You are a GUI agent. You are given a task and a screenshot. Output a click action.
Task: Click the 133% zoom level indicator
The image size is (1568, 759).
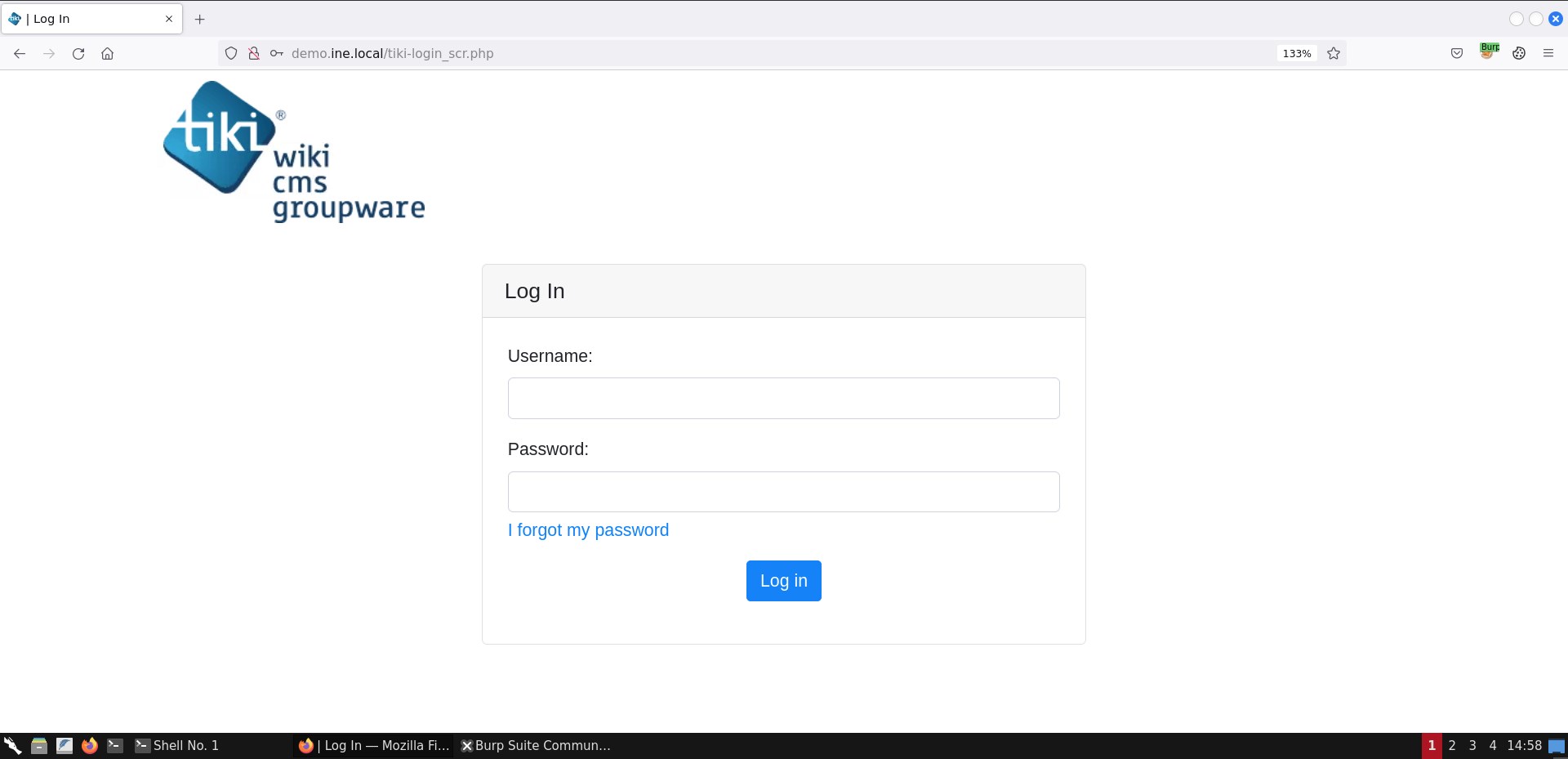(1296, 54)
